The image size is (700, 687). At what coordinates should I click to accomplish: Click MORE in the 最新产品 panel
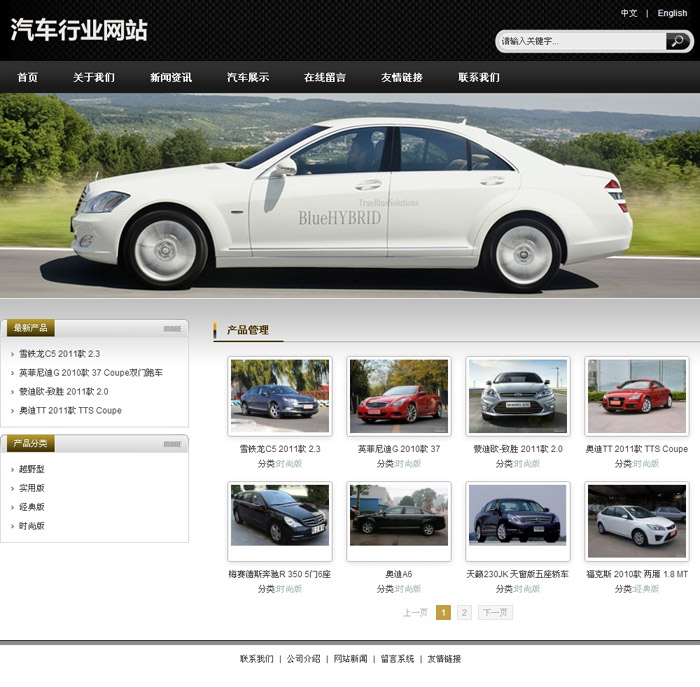pos(172,328)
